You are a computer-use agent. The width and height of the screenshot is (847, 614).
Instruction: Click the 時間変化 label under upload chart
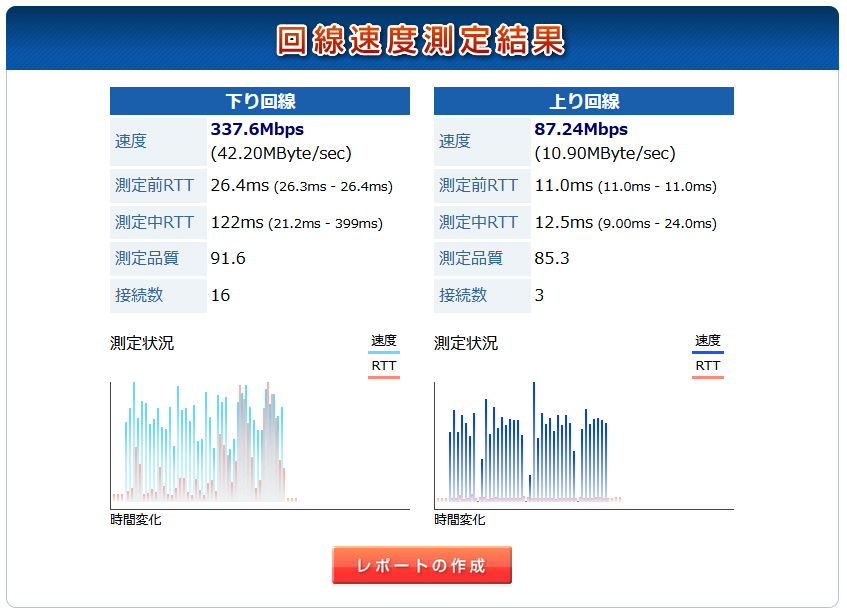click(x=460, y=519)
